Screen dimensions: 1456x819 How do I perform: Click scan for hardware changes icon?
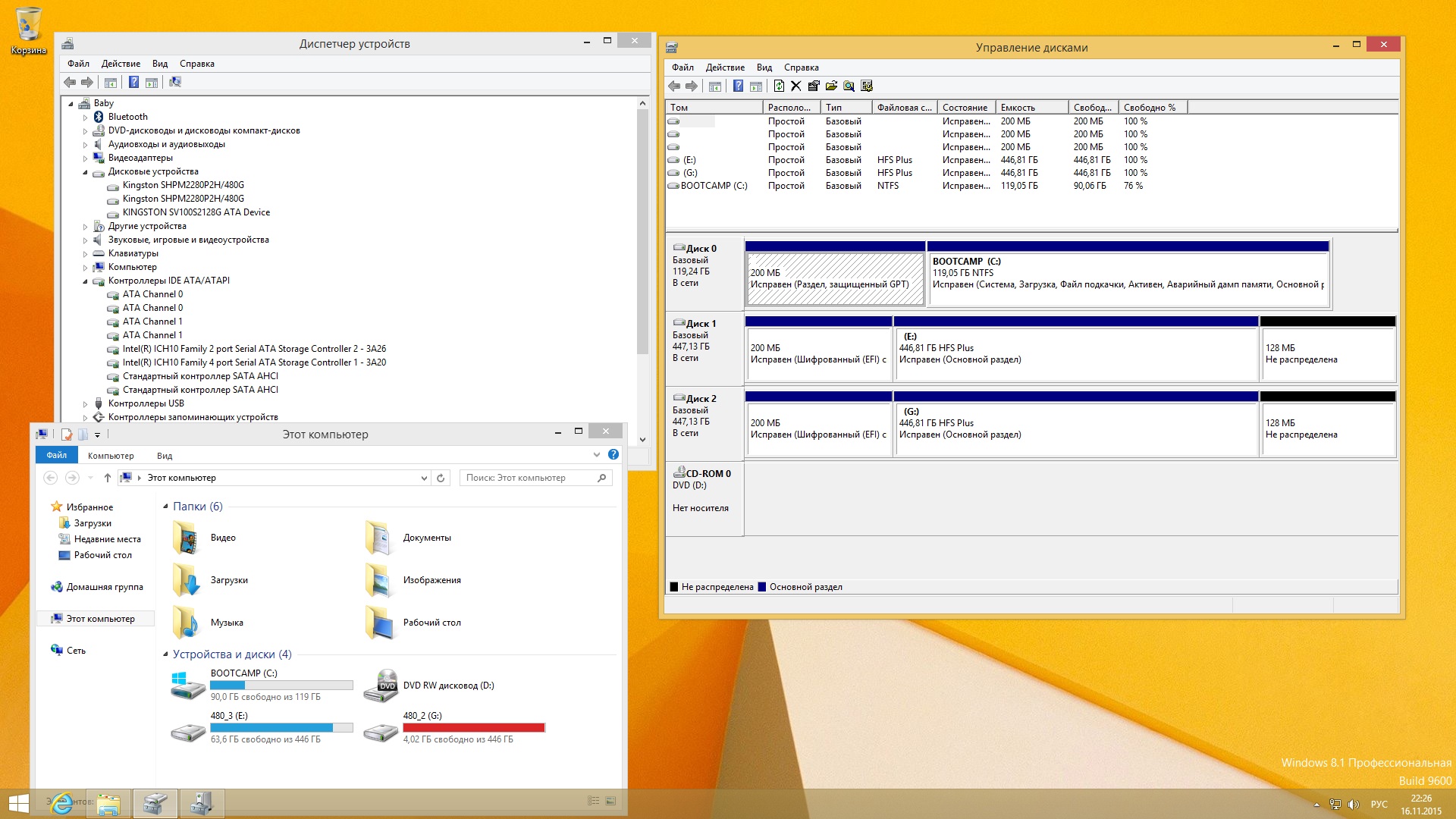[x=175, y=83]
